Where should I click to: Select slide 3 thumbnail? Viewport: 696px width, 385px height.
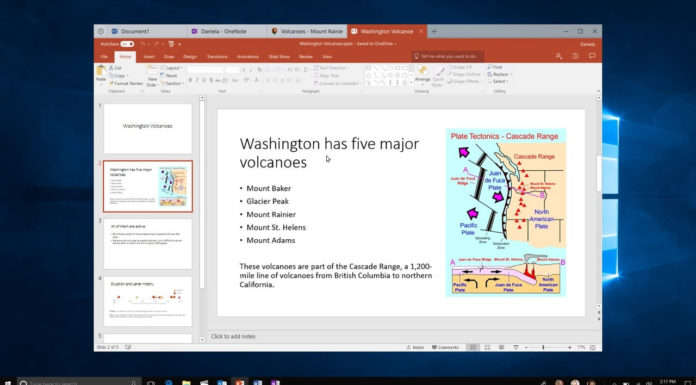pos(148,244)
